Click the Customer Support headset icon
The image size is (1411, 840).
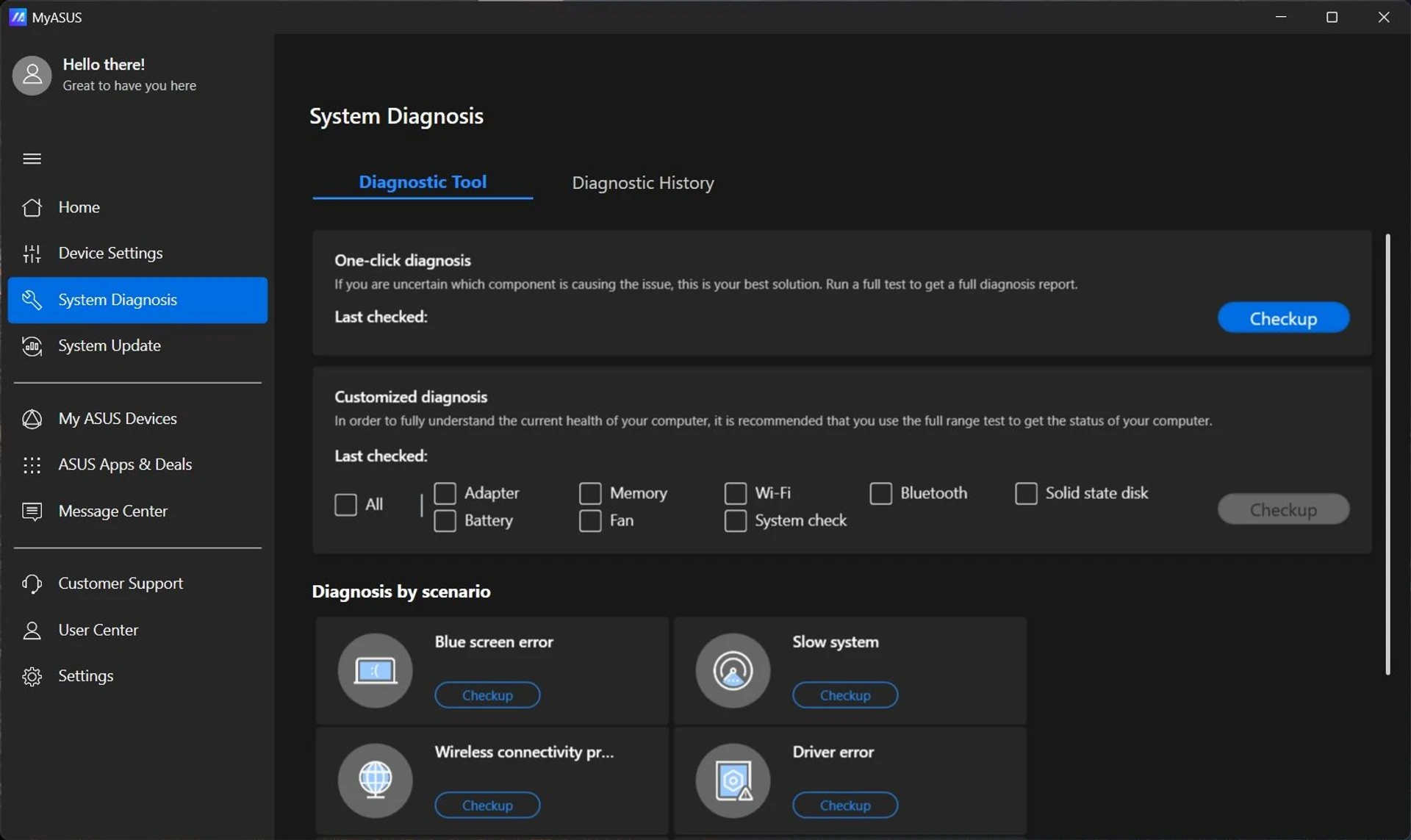tap(32, 584)
